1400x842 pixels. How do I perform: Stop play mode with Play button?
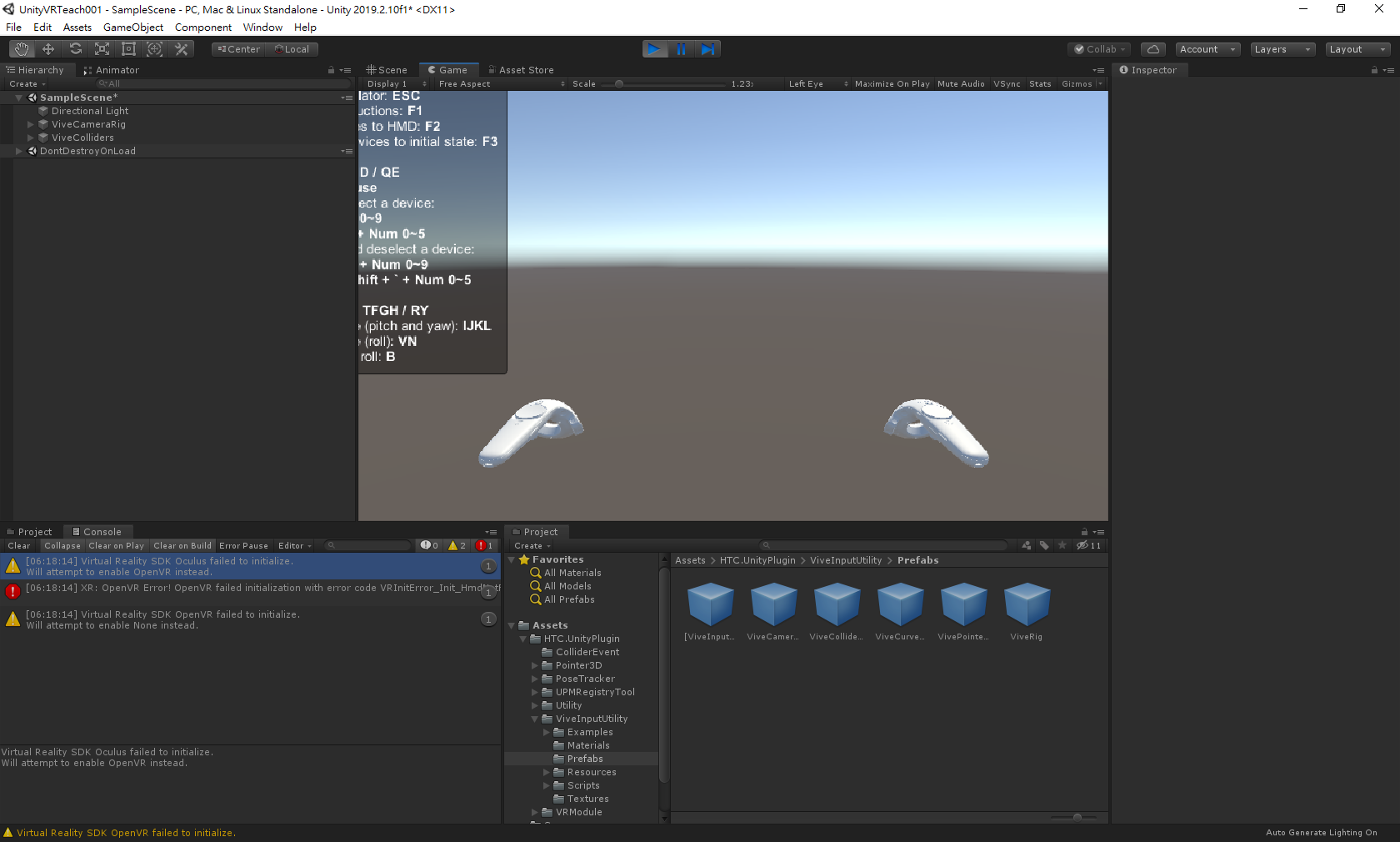655,49
